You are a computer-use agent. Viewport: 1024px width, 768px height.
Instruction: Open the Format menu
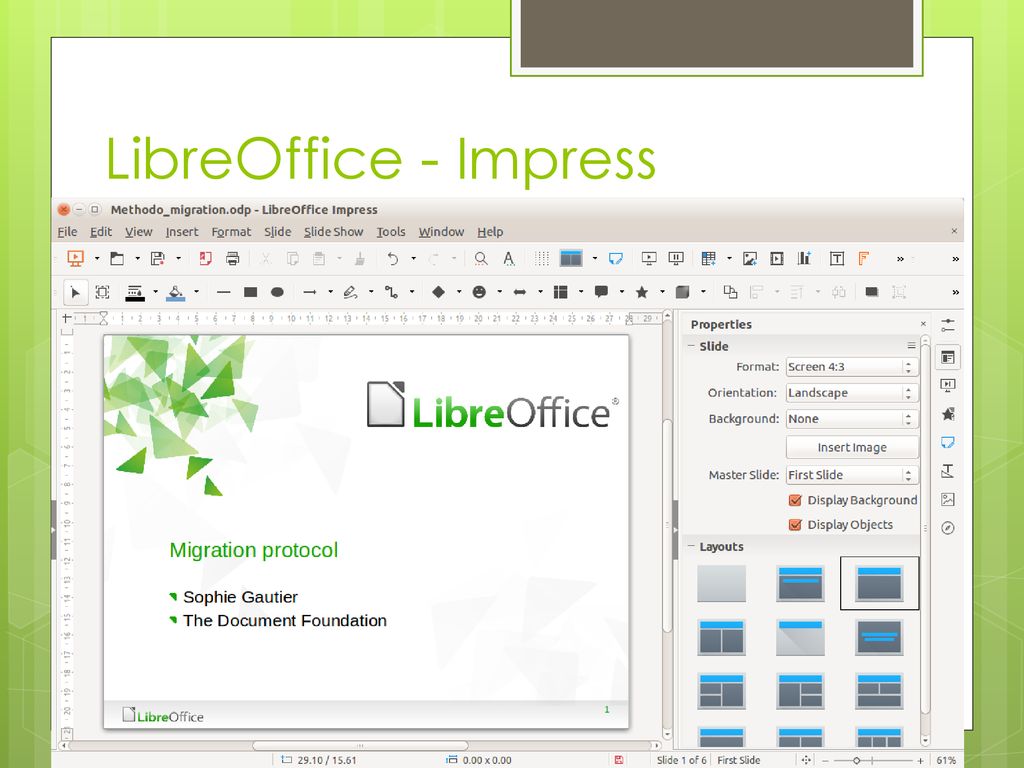coord(231,232)
